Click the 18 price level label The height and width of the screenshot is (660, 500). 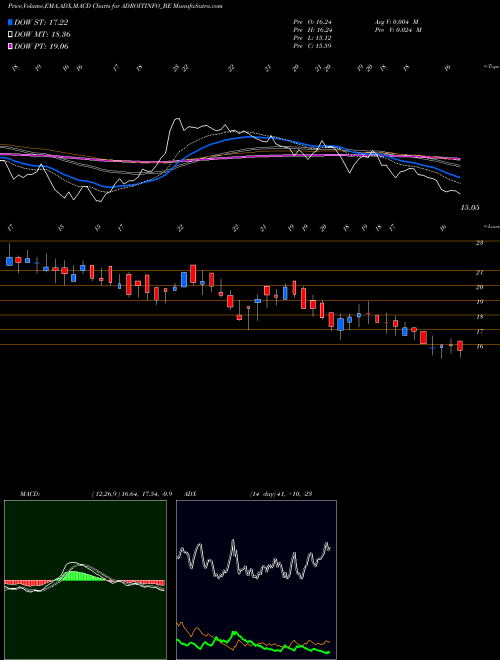click(479, 317)
